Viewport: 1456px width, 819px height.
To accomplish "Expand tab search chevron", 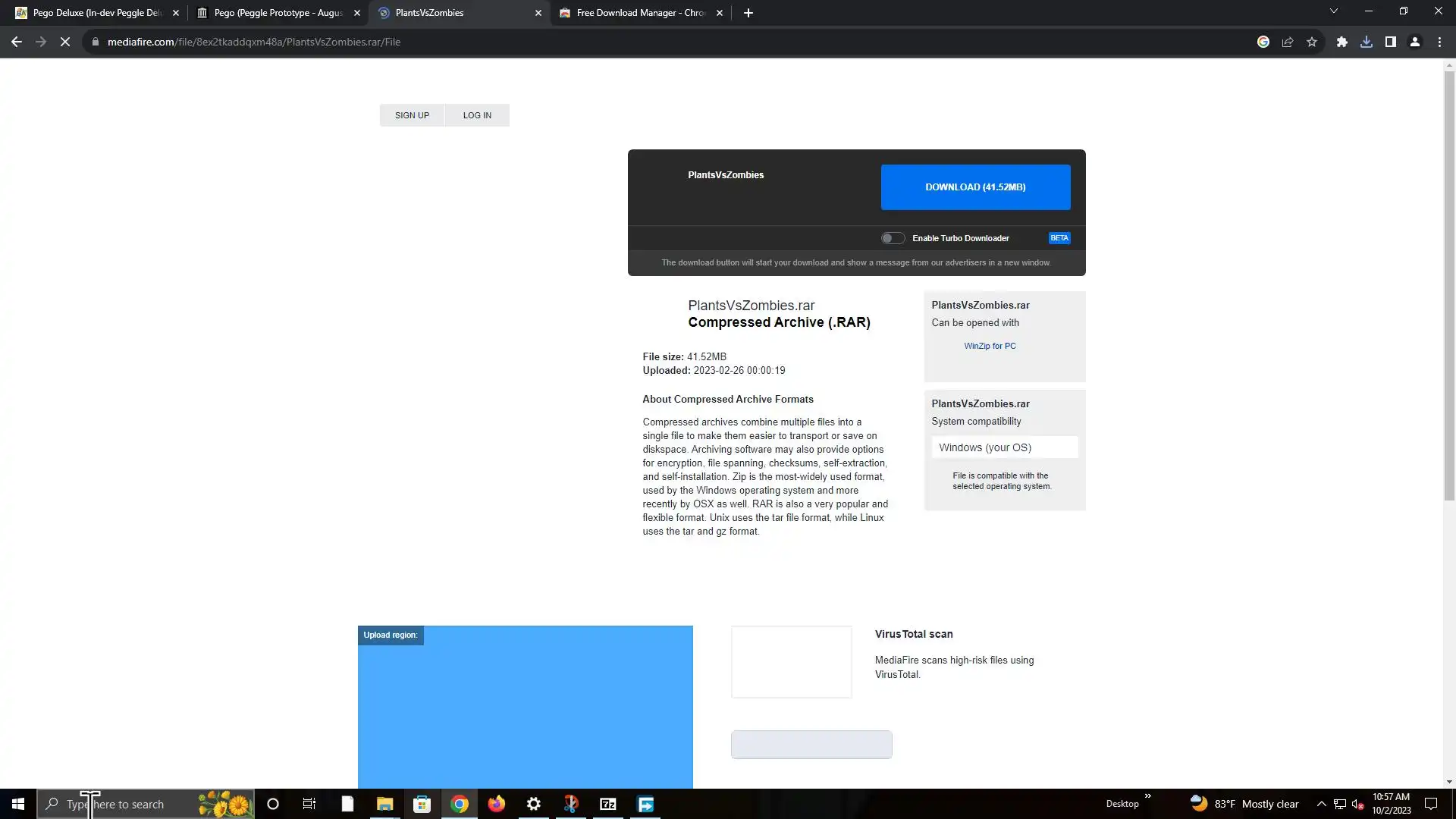I will pos(1333,11).
